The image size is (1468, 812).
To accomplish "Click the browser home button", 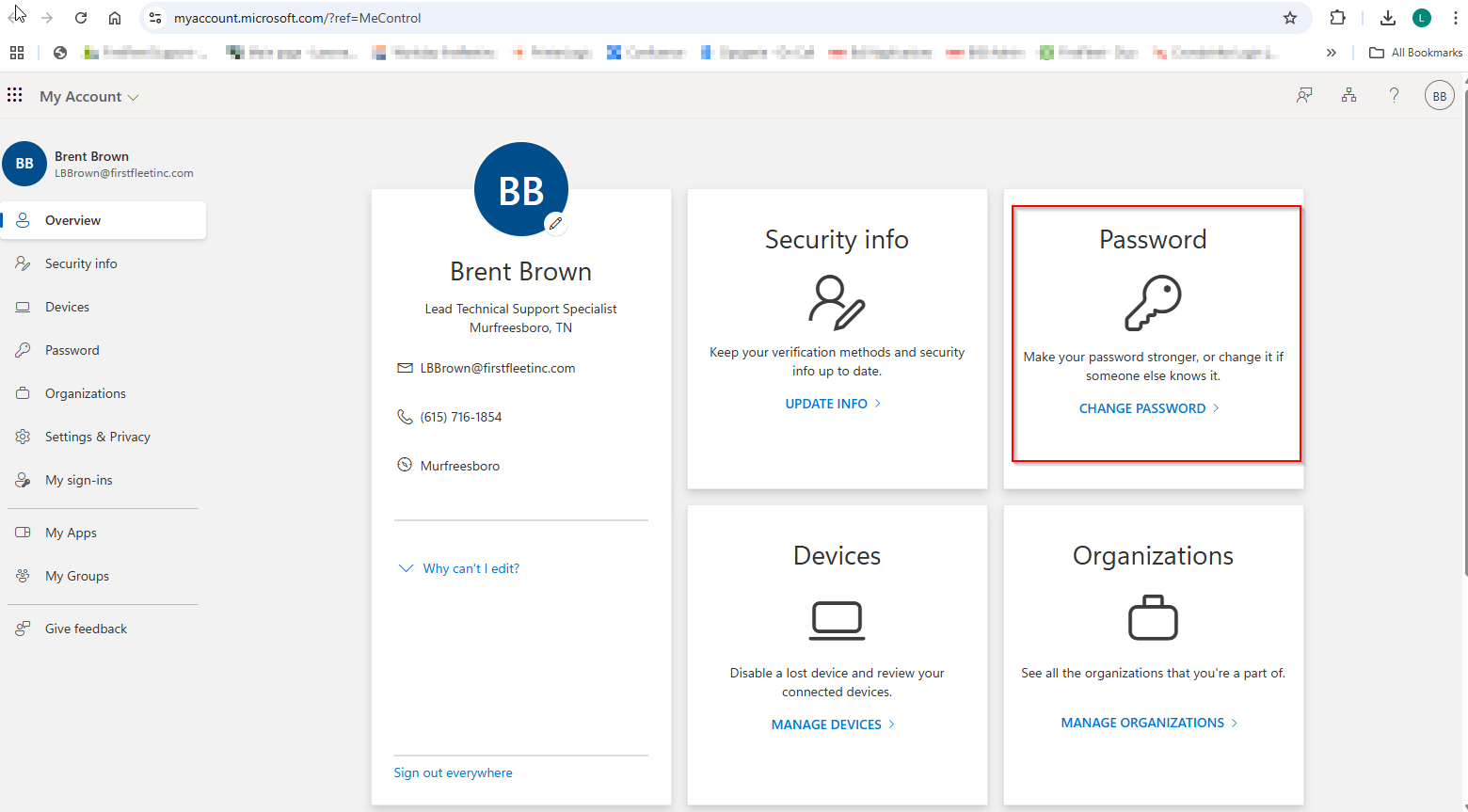I will tap(115, 18).
